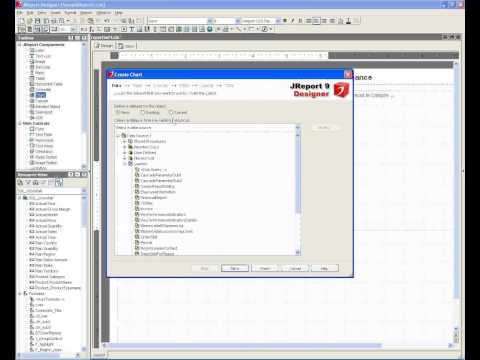Click first icon in Resource View toolbar
Image resolution: width=480 pixels, height=360 pixels.
tap(21, 182)
